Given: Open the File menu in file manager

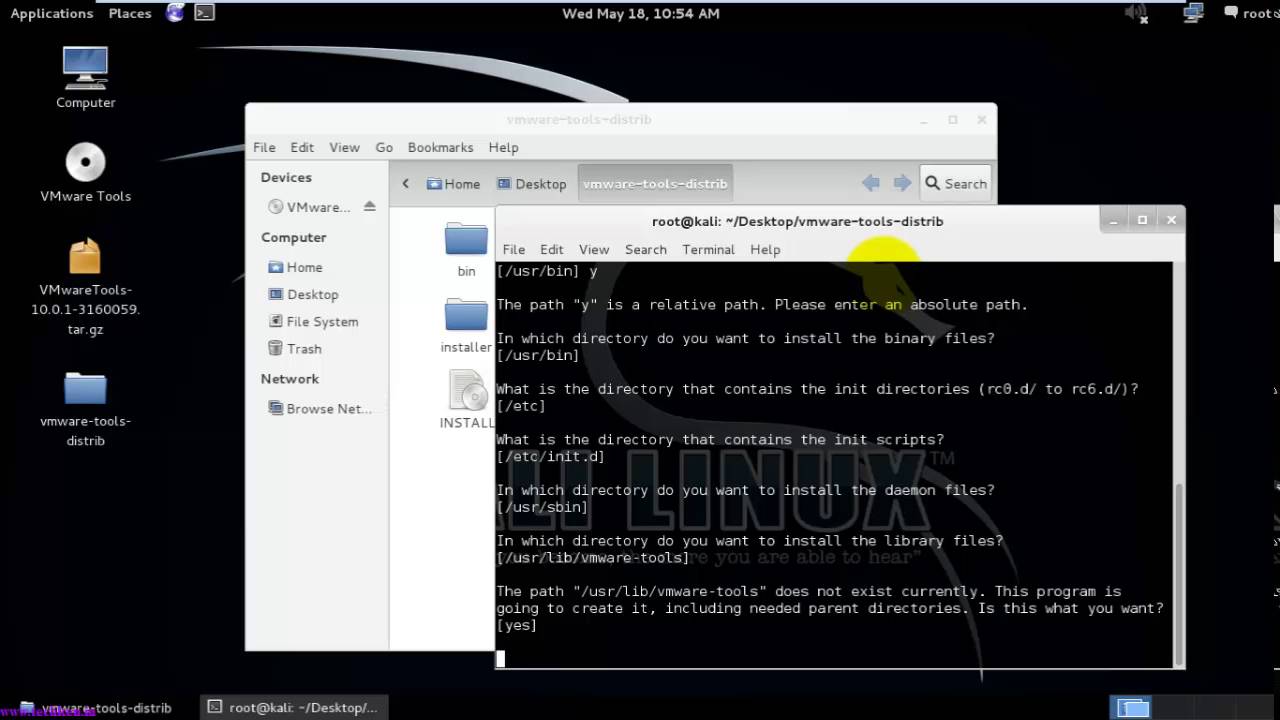Looking at the screenshot, I should (264, 147).
